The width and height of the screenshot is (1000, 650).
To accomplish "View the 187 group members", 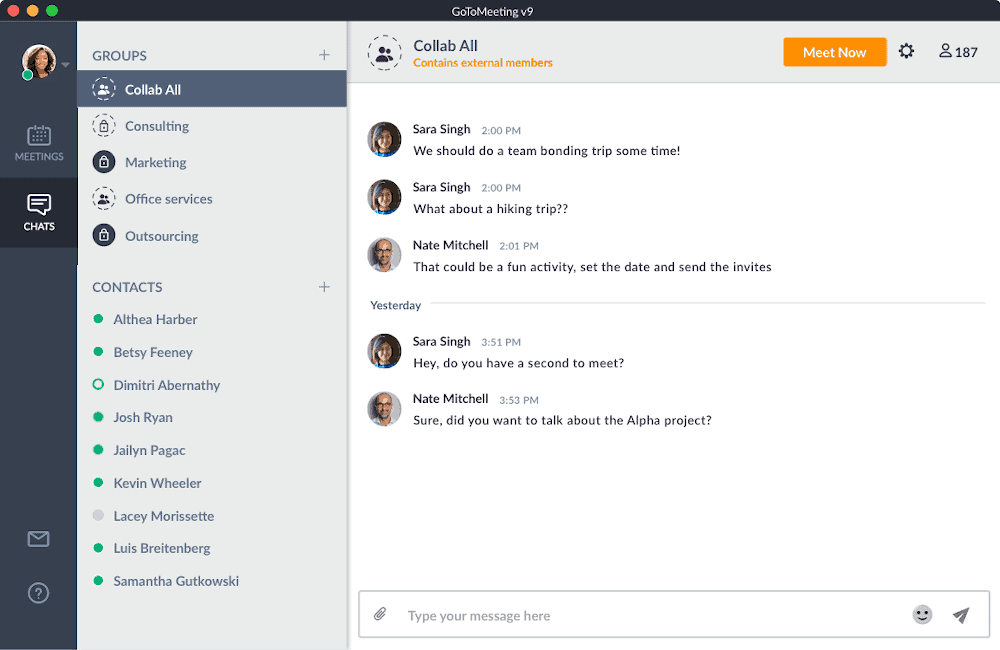I will [957, 51].
